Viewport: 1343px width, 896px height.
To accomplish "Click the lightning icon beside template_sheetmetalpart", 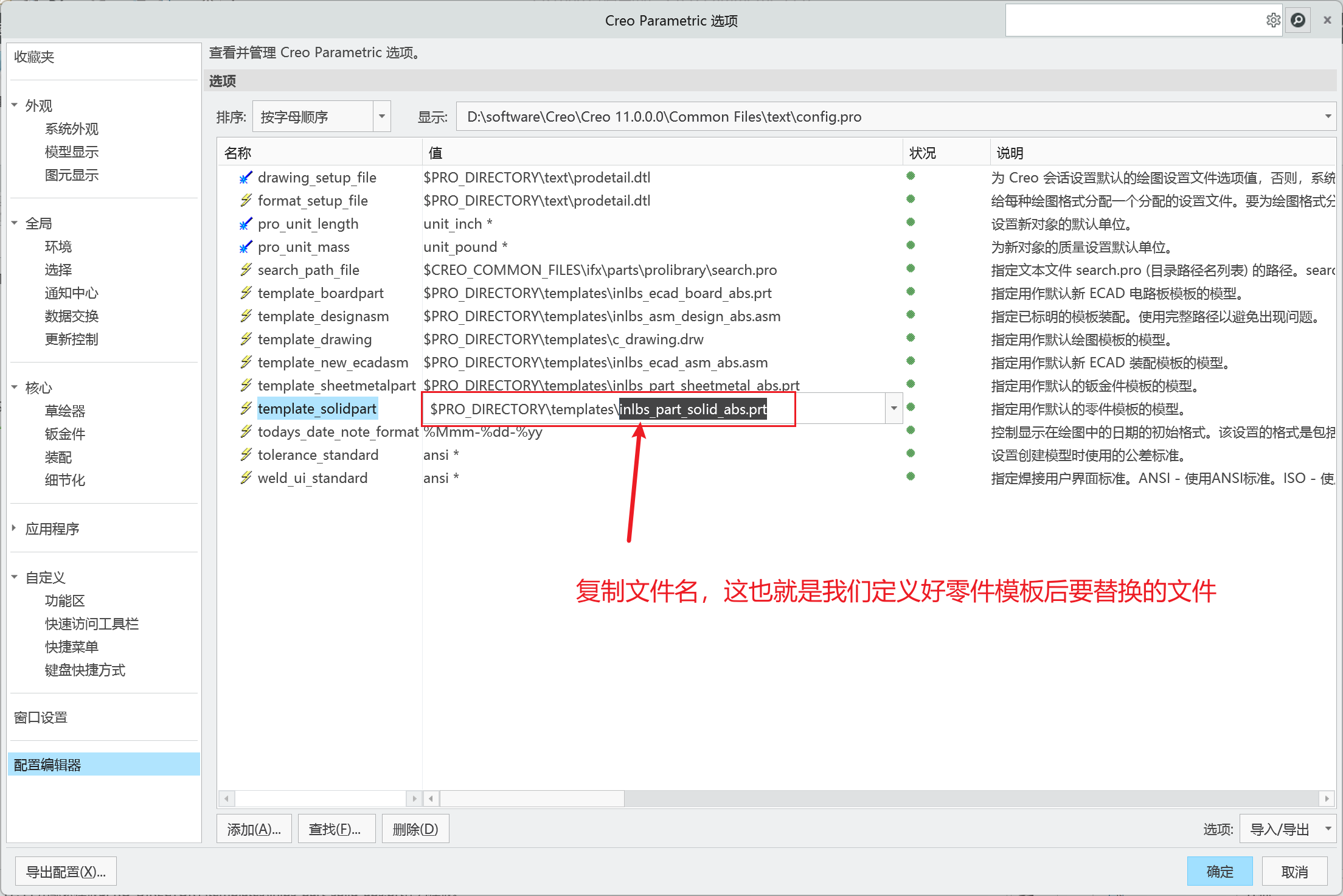I will [246, 386].
